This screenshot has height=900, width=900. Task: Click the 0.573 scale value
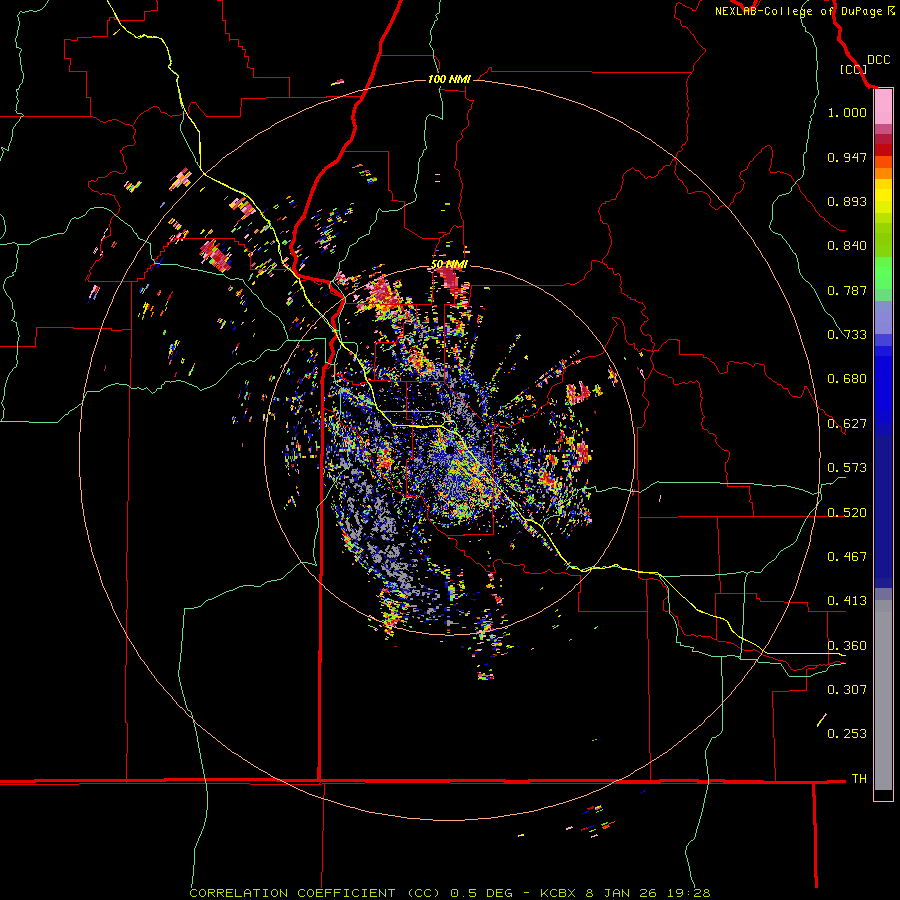tap(847, 468)
